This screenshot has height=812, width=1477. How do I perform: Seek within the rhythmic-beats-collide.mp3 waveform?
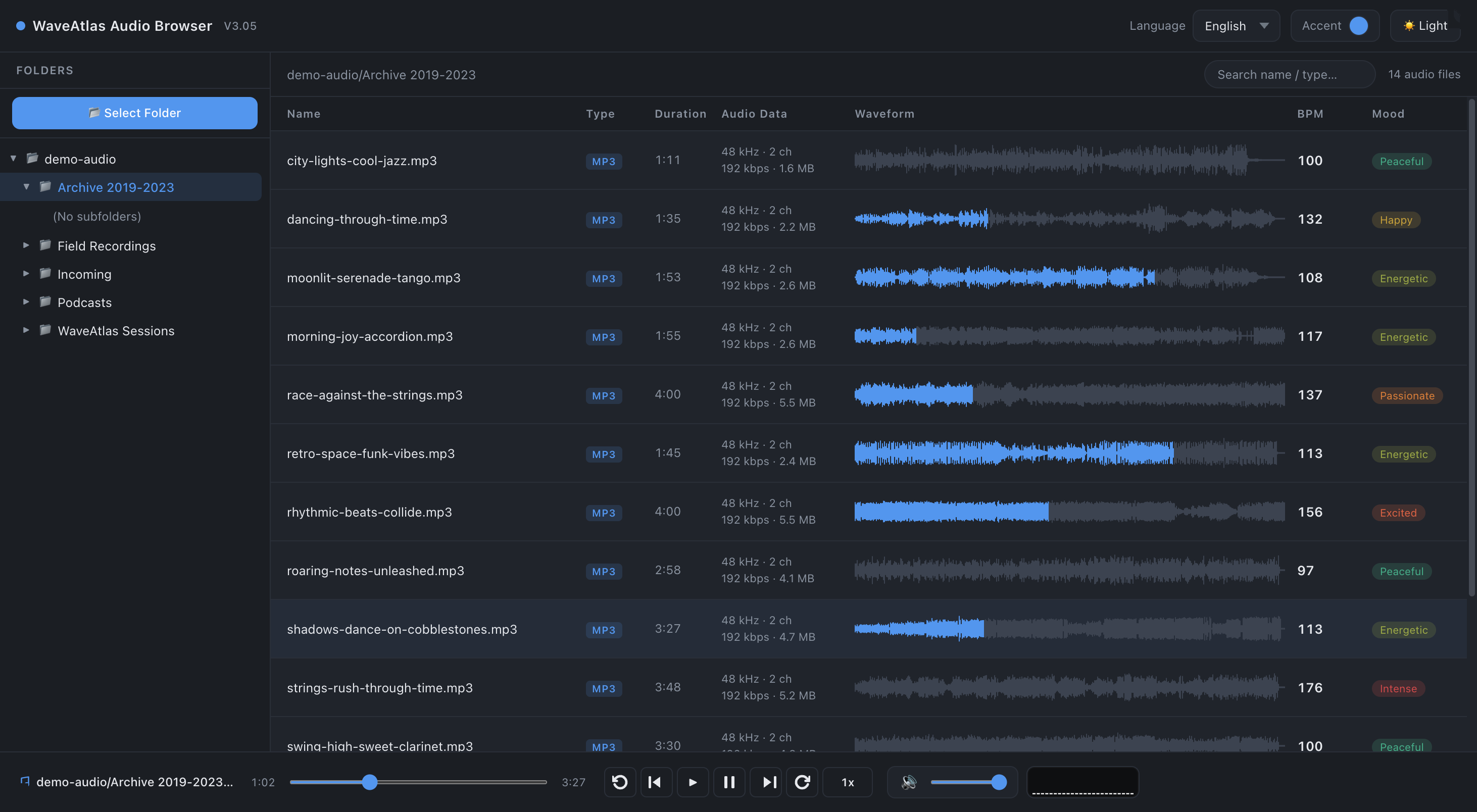point(1069,512)
